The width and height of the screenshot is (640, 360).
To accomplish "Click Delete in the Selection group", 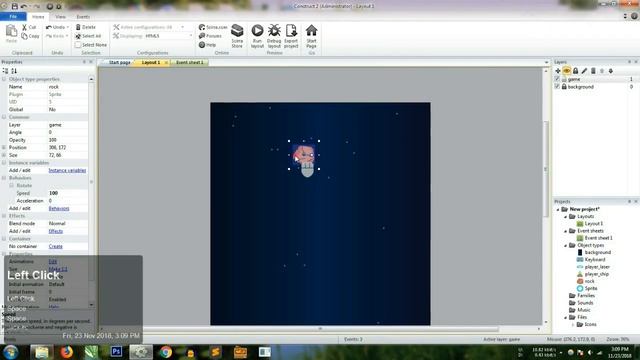I will [86, 27].
